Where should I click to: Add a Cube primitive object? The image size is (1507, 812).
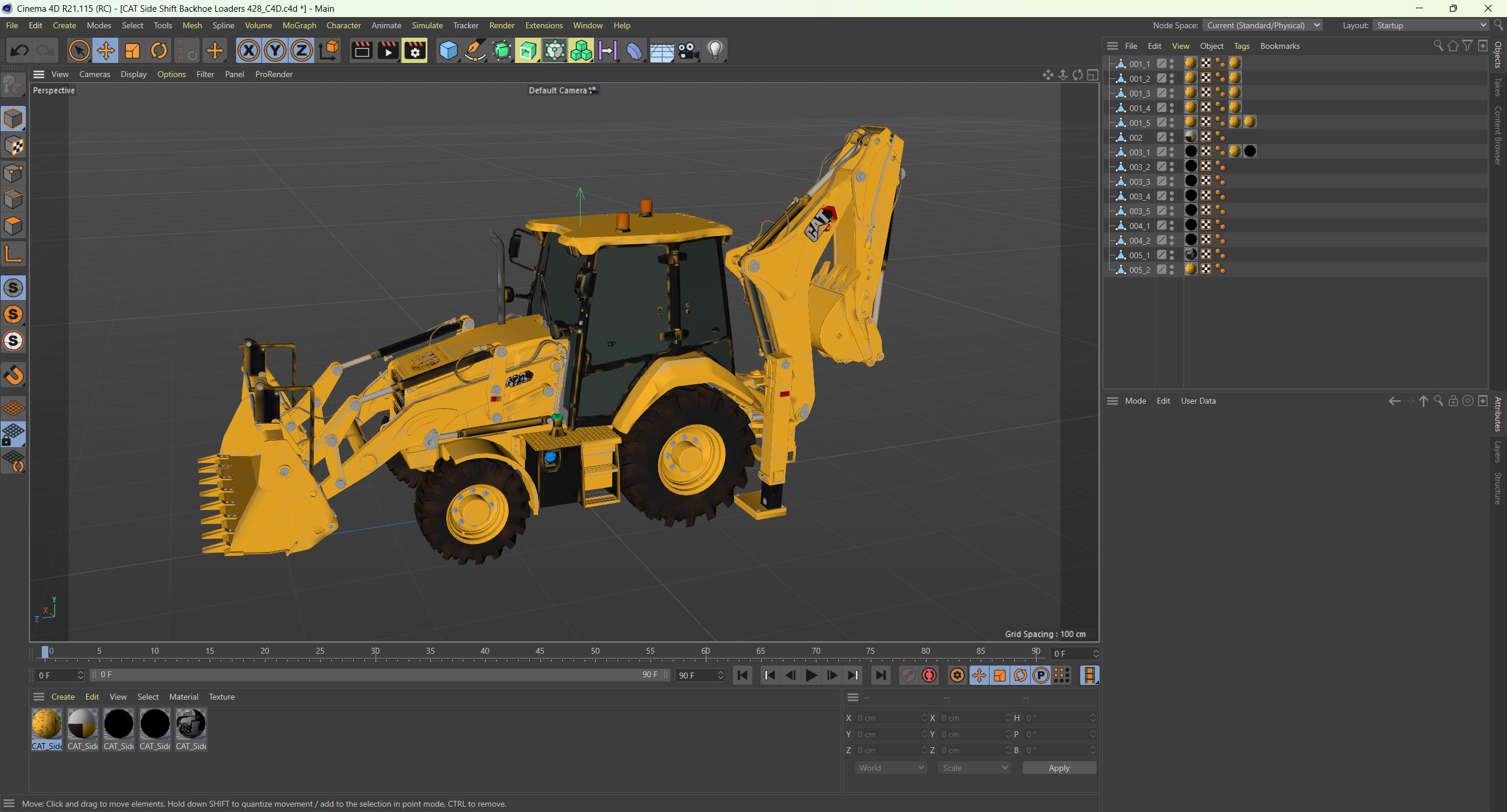coord(449,51)
